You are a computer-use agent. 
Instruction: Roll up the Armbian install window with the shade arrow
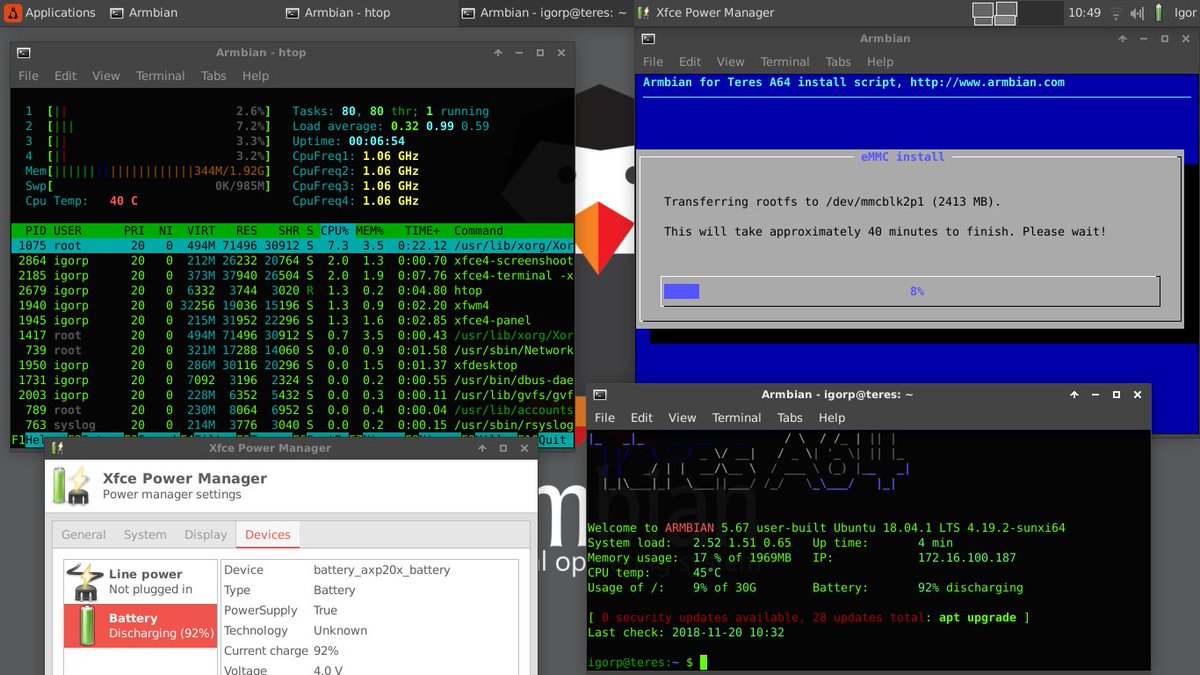(1125, 39)
